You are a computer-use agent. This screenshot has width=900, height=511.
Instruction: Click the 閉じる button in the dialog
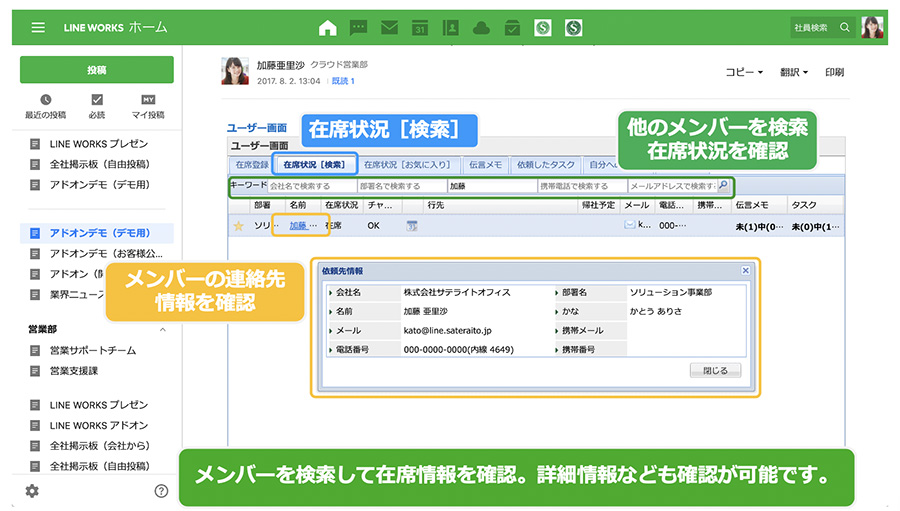(x=715, y=370)
